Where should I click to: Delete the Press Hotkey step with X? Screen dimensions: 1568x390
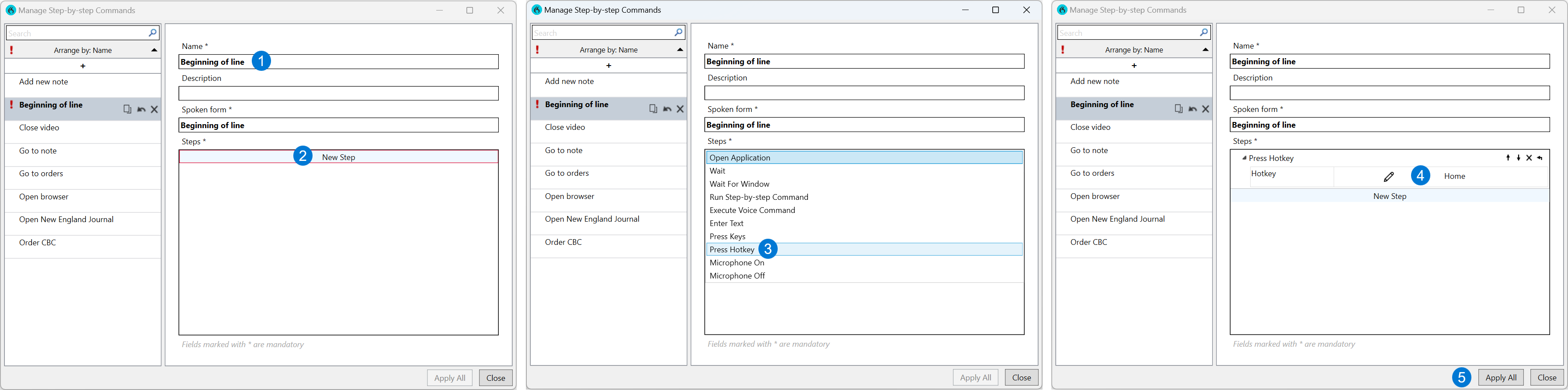click(x=1529, y=158)
